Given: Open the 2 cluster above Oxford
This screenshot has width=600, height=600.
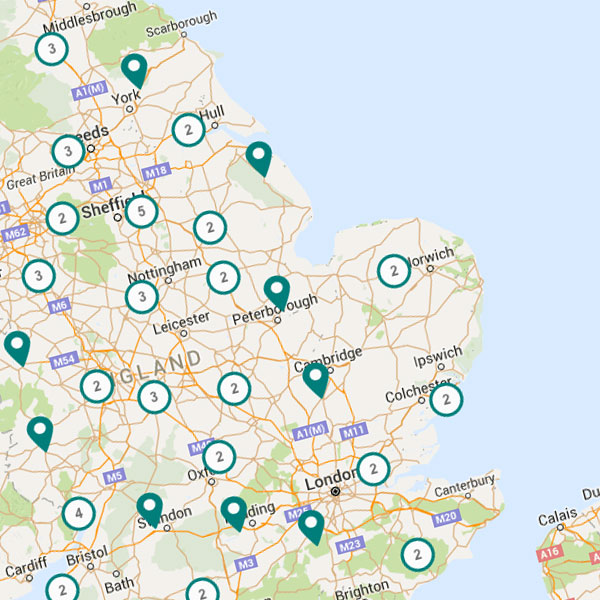Looking at the screenshot, I should (219, 457).
